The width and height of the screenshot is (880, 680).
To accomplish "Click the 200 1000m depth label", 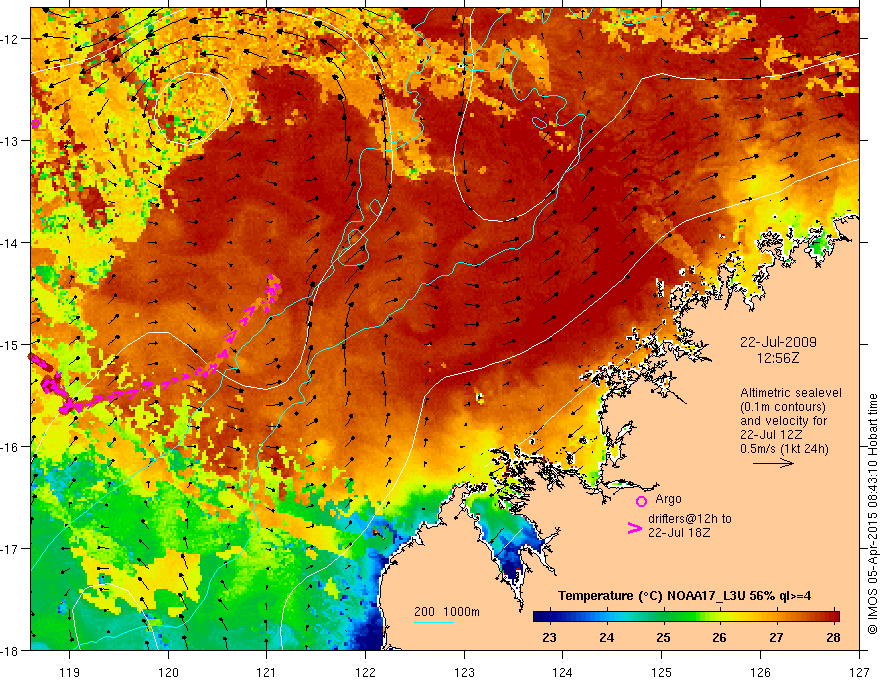I will (x=447, y=612).
